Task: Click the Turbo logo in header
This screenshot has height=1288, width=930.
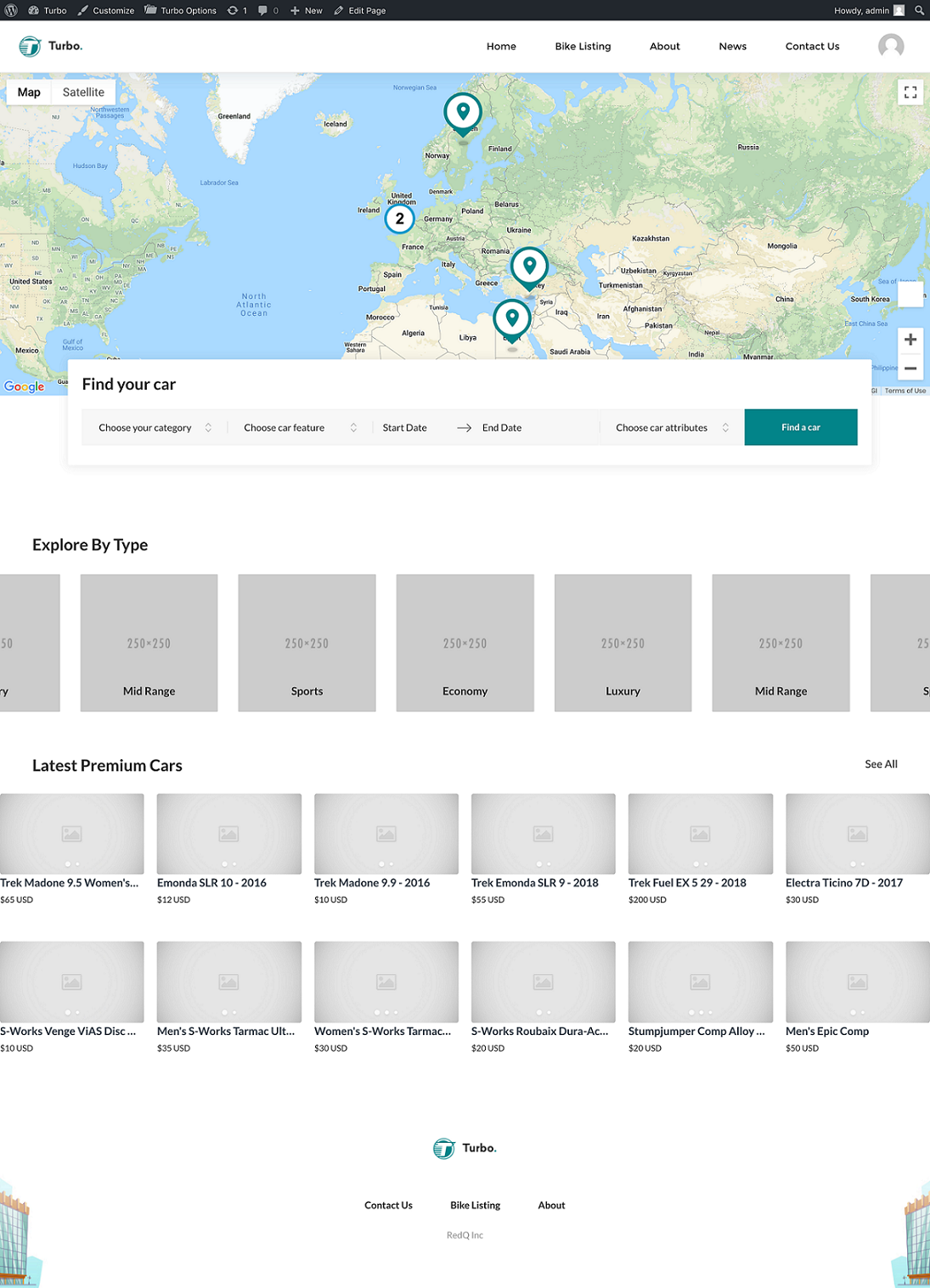Action: (51, 46)
